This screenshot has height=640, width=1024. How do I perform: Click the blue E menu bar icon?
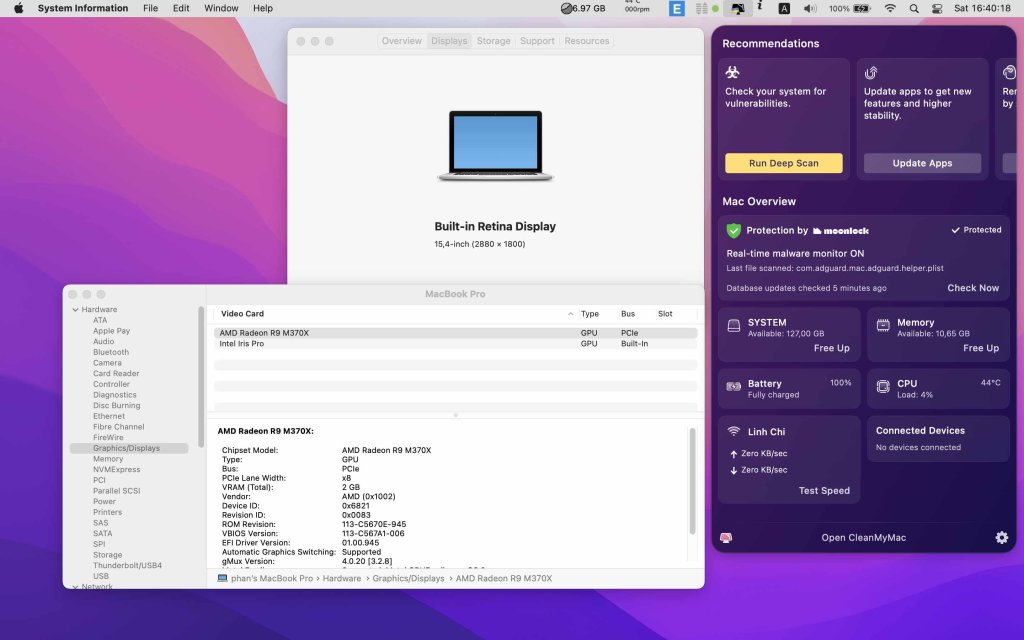(x=677, y=8)
